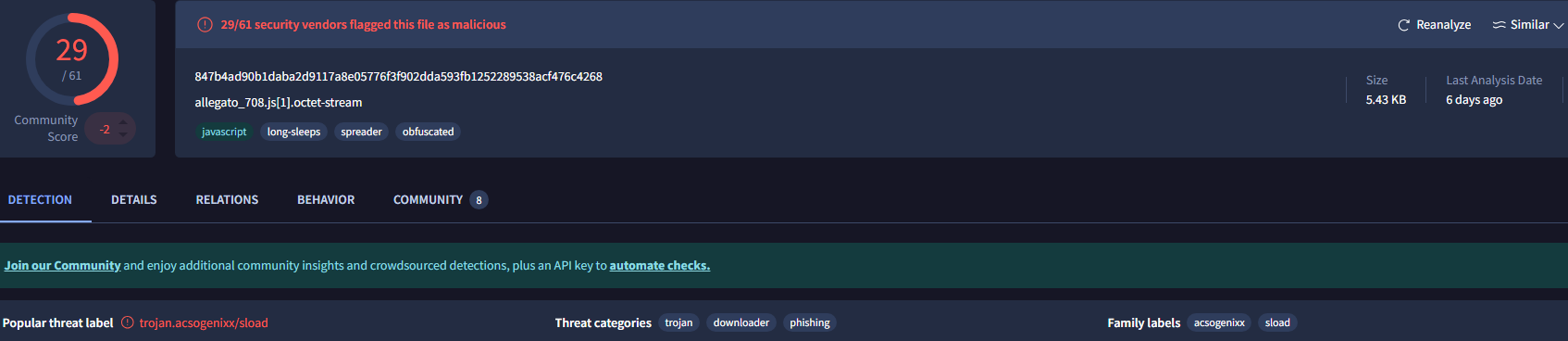This screenshot has height=341, width=1568.
Task: Select the spreader tag
Action: click(x=361, y=132)
